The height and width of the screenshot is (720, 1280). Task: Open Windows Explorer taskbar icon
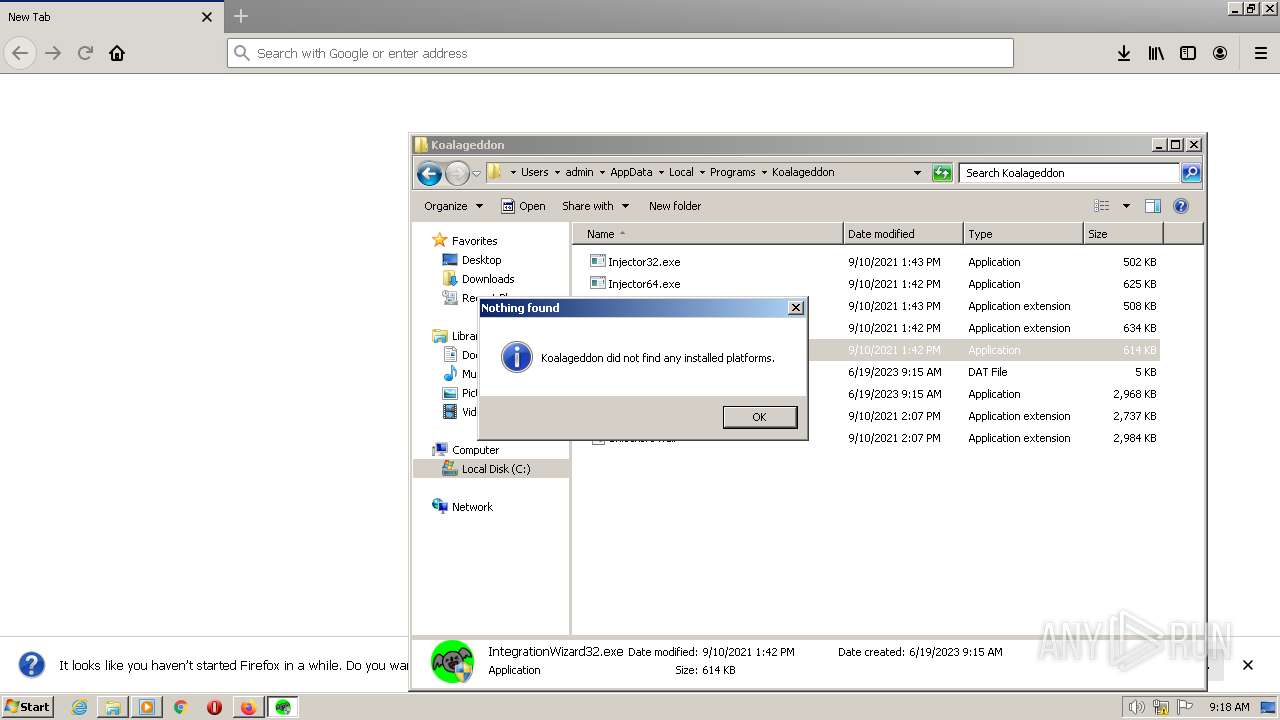click(113, 707)
